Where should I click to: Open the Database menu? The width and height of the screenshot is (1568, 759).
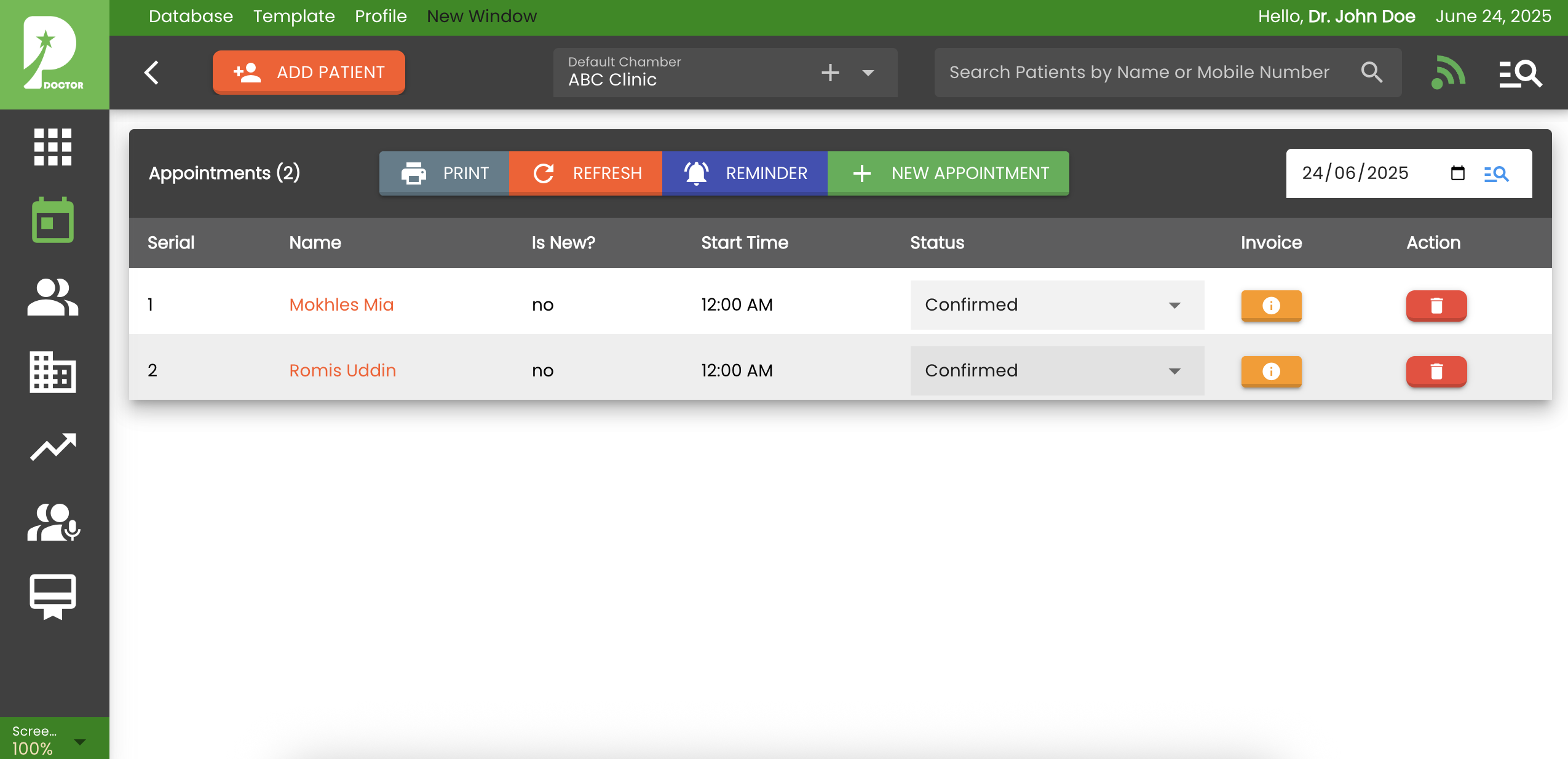(191, 16)
